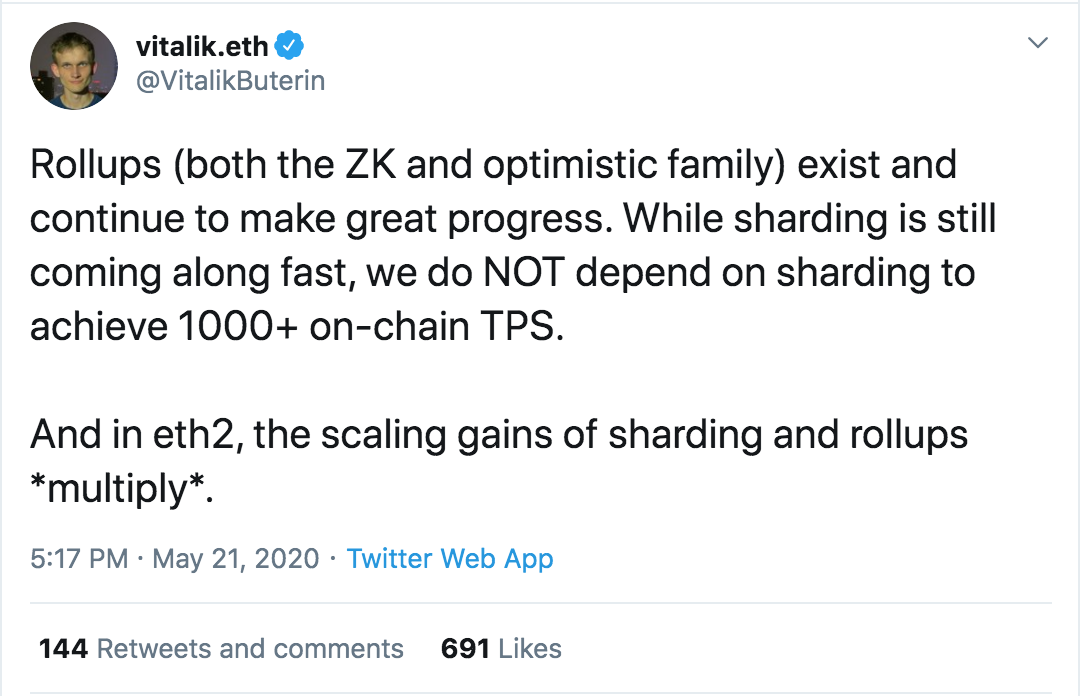Open Vitalik's profile picture

pyautogui.click(x=74, y=65)
